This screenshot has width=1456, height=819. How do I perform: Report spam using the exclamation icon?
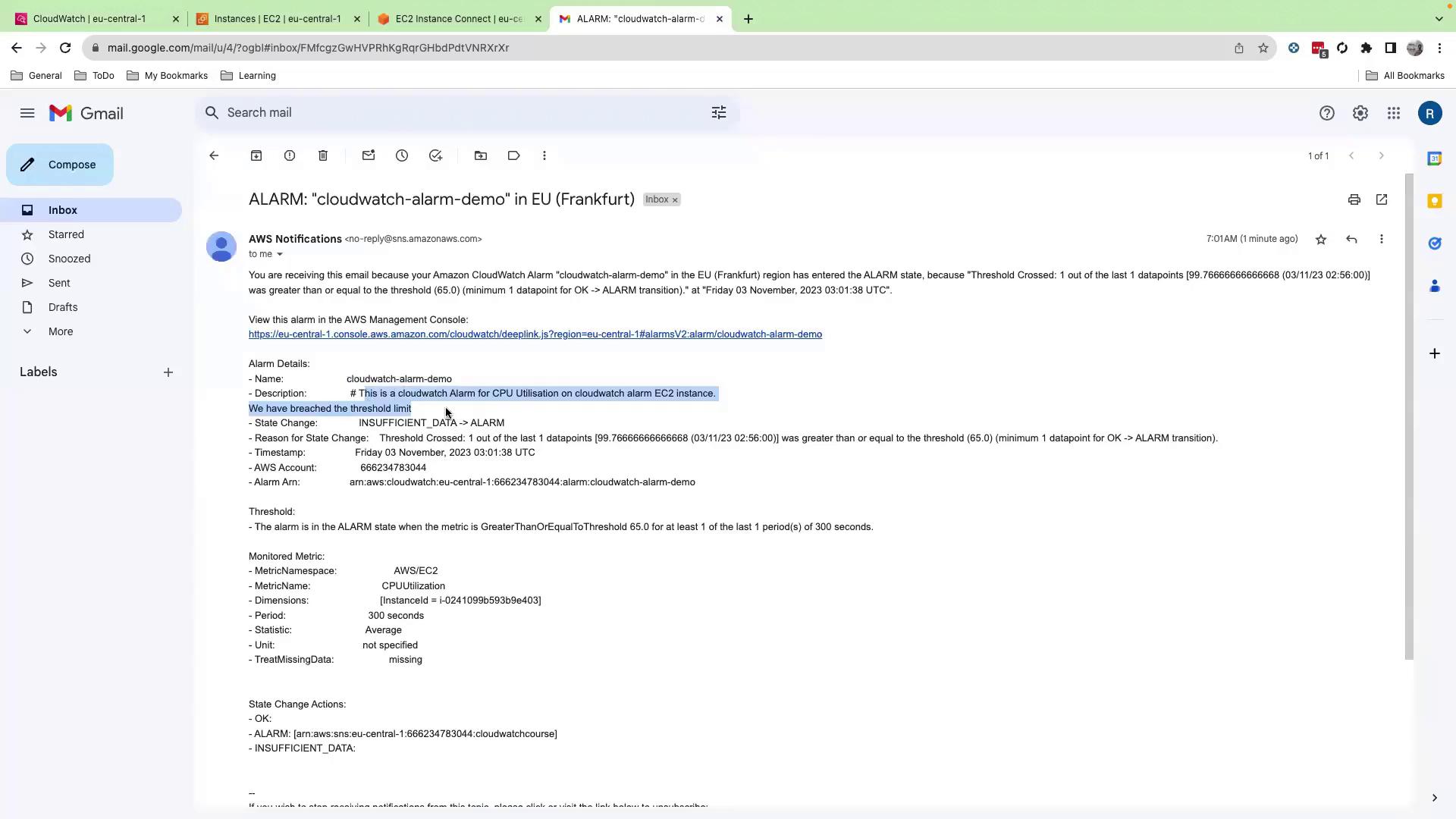coord(290,155)
